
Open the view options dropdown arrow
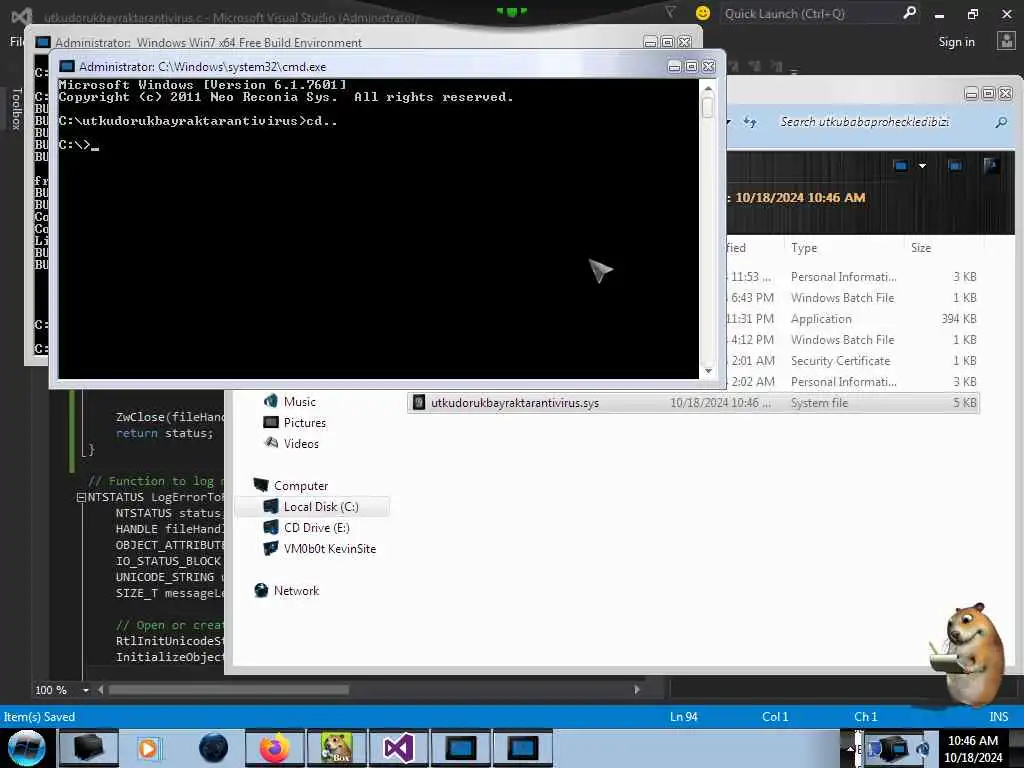pos(922,166)
